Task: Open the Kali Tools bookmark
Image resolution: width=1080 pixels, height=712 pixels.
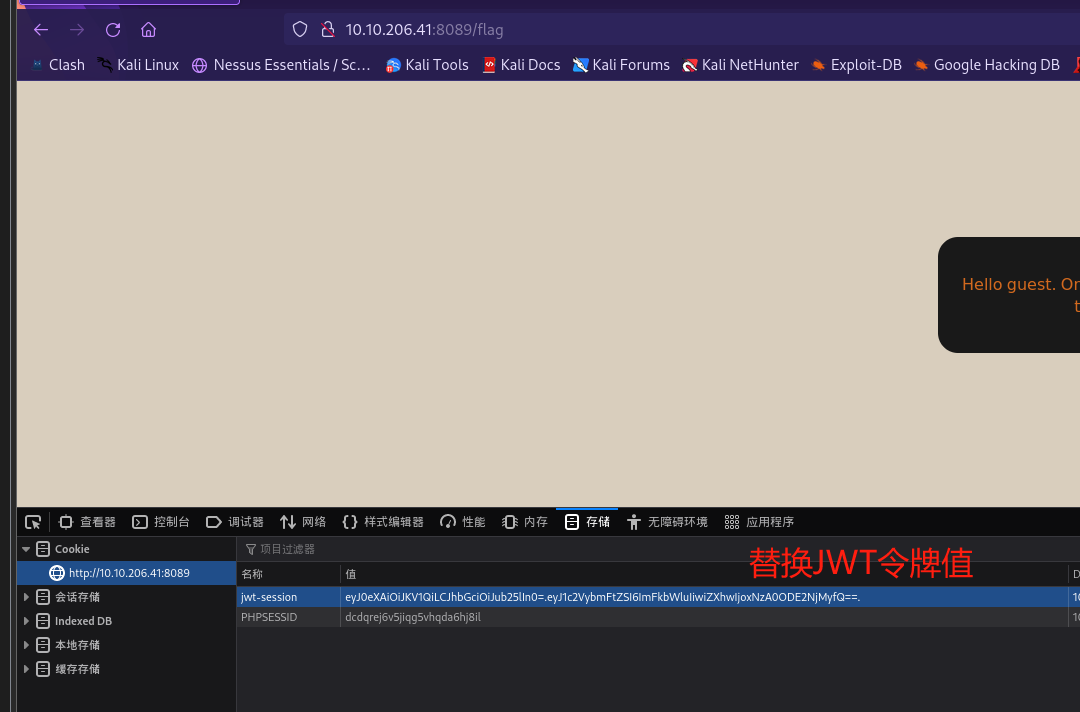Action: pyautogui.click(x=427, y=65)
